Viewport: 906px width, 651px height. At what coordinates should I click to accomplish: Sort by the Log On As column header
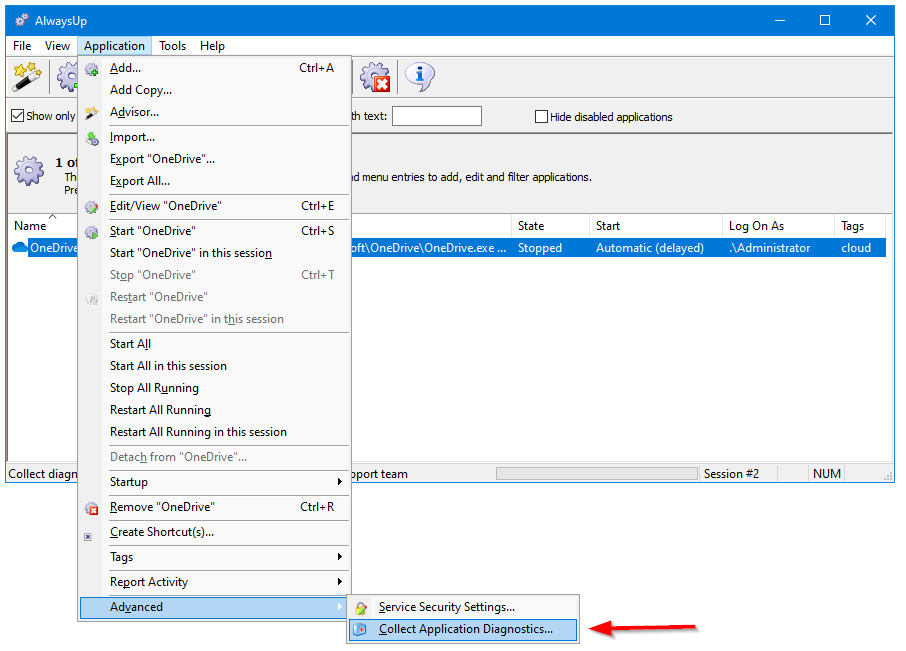778,226
